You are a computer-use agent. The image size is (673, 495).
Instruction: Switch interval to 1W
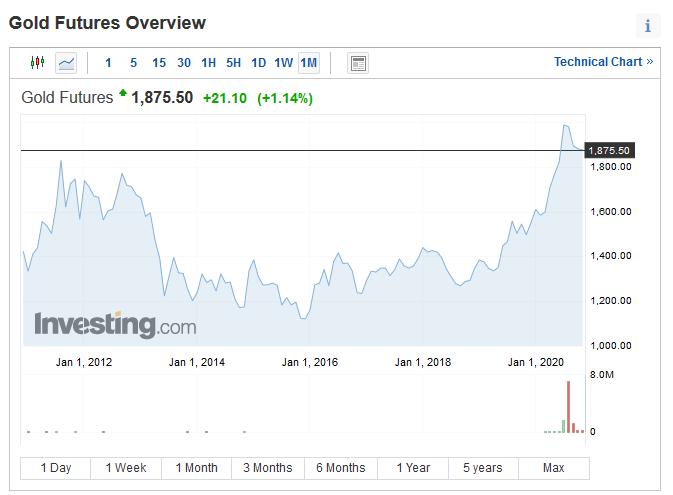click(284, 63)
